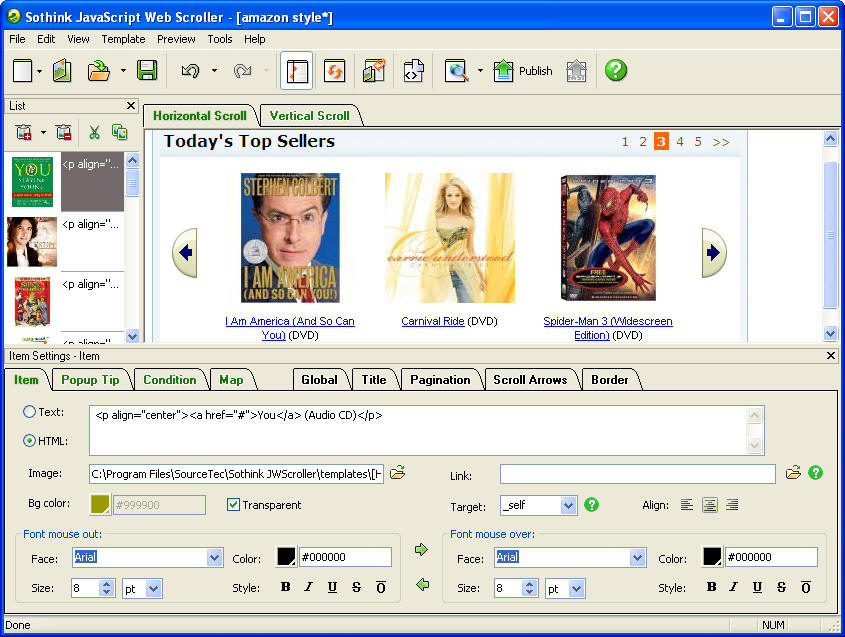Click the Bg color swatch

coord(100,505)
